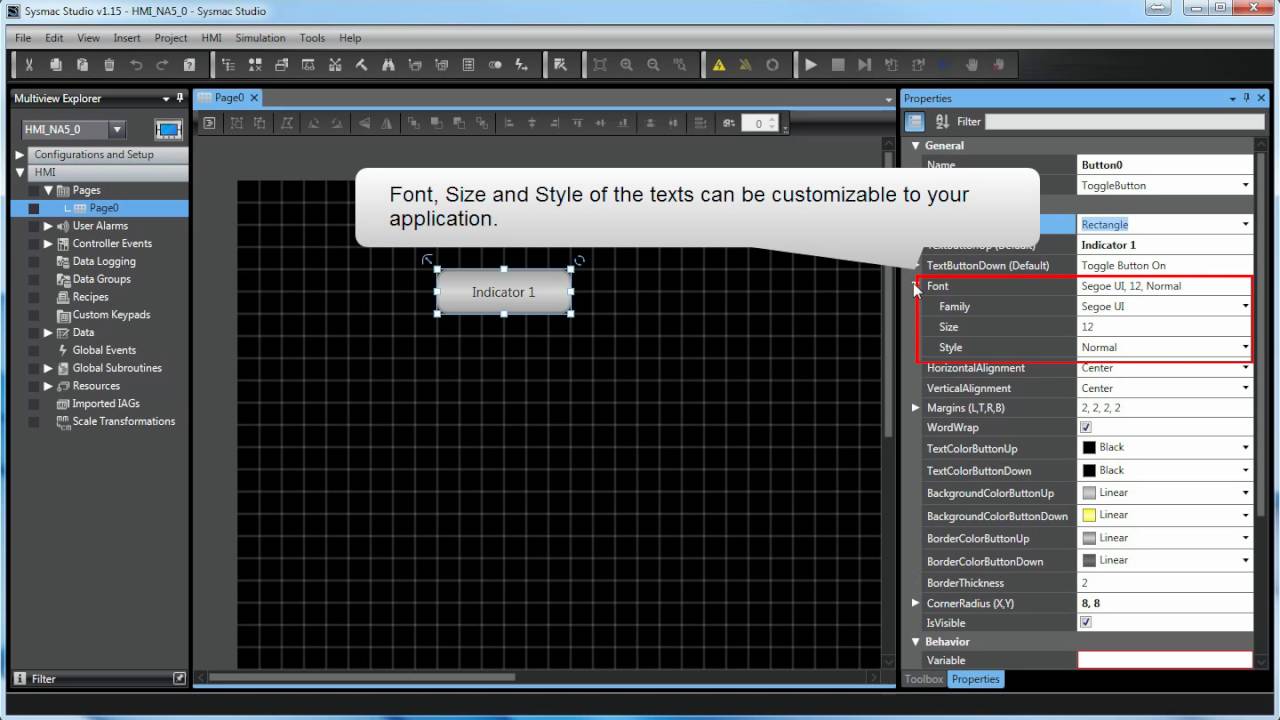
Task: Sort properties alphabetically with A-Z icon
Action: tap(942, 121)
